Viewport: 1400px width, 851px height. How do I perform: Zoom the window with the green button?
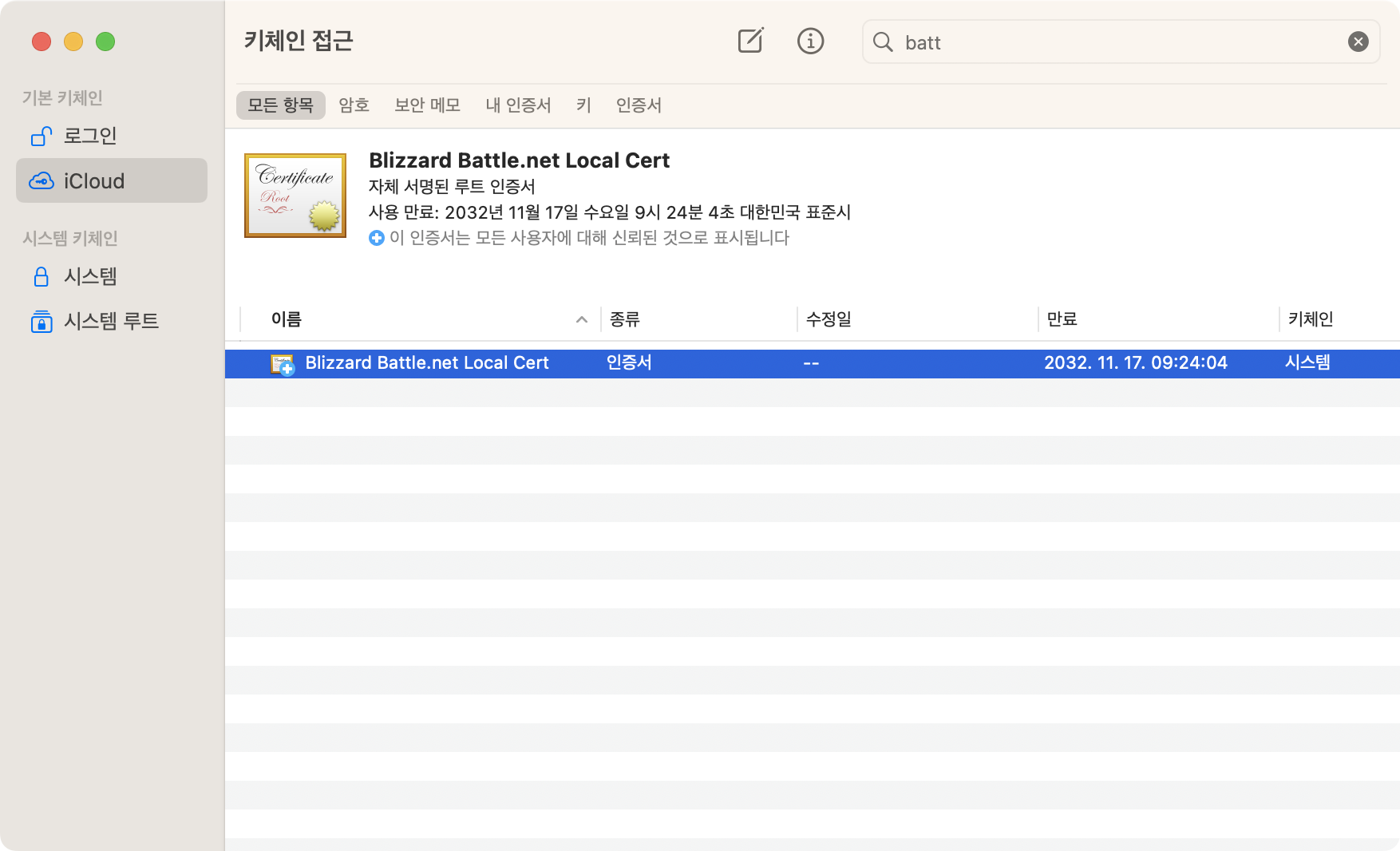pos(105,42)
